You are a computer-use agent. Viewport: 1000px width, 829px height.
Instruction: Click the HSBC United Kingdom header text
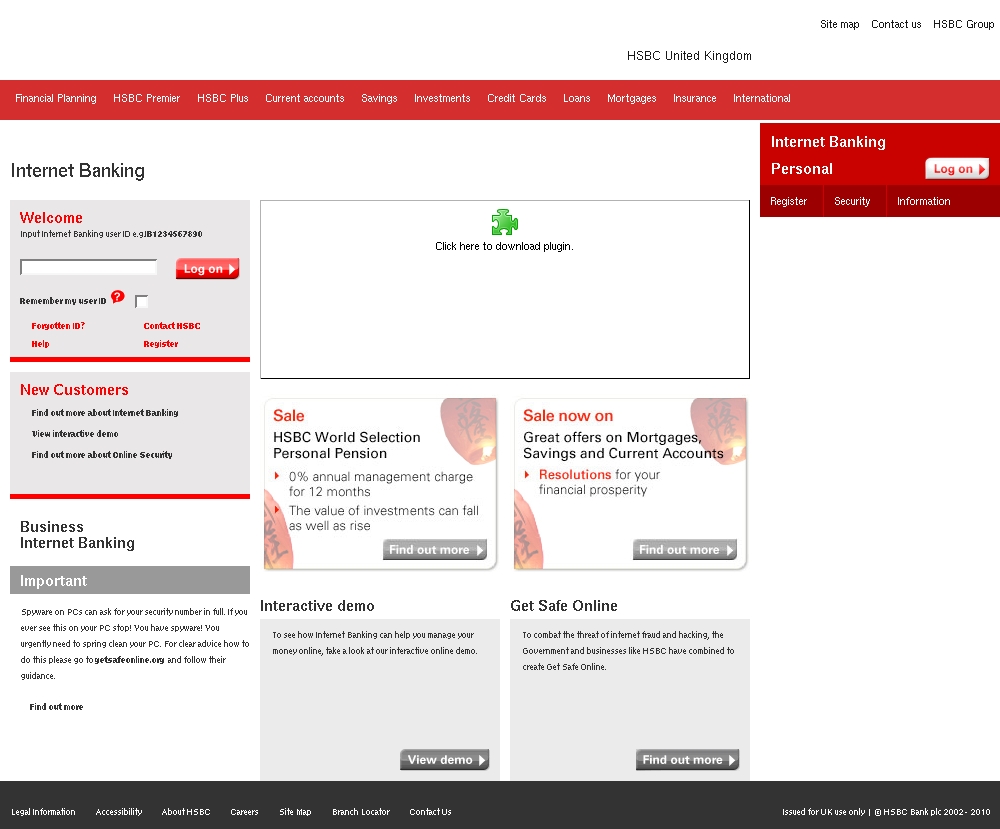tap(689, 55)
